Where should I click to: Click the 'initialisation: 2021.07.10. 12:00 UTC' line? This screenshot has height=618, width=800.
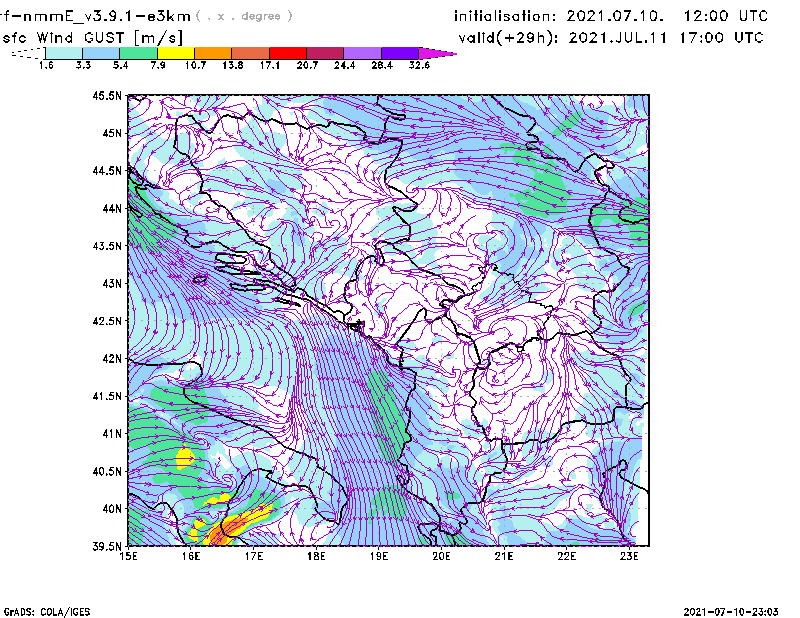611,16
